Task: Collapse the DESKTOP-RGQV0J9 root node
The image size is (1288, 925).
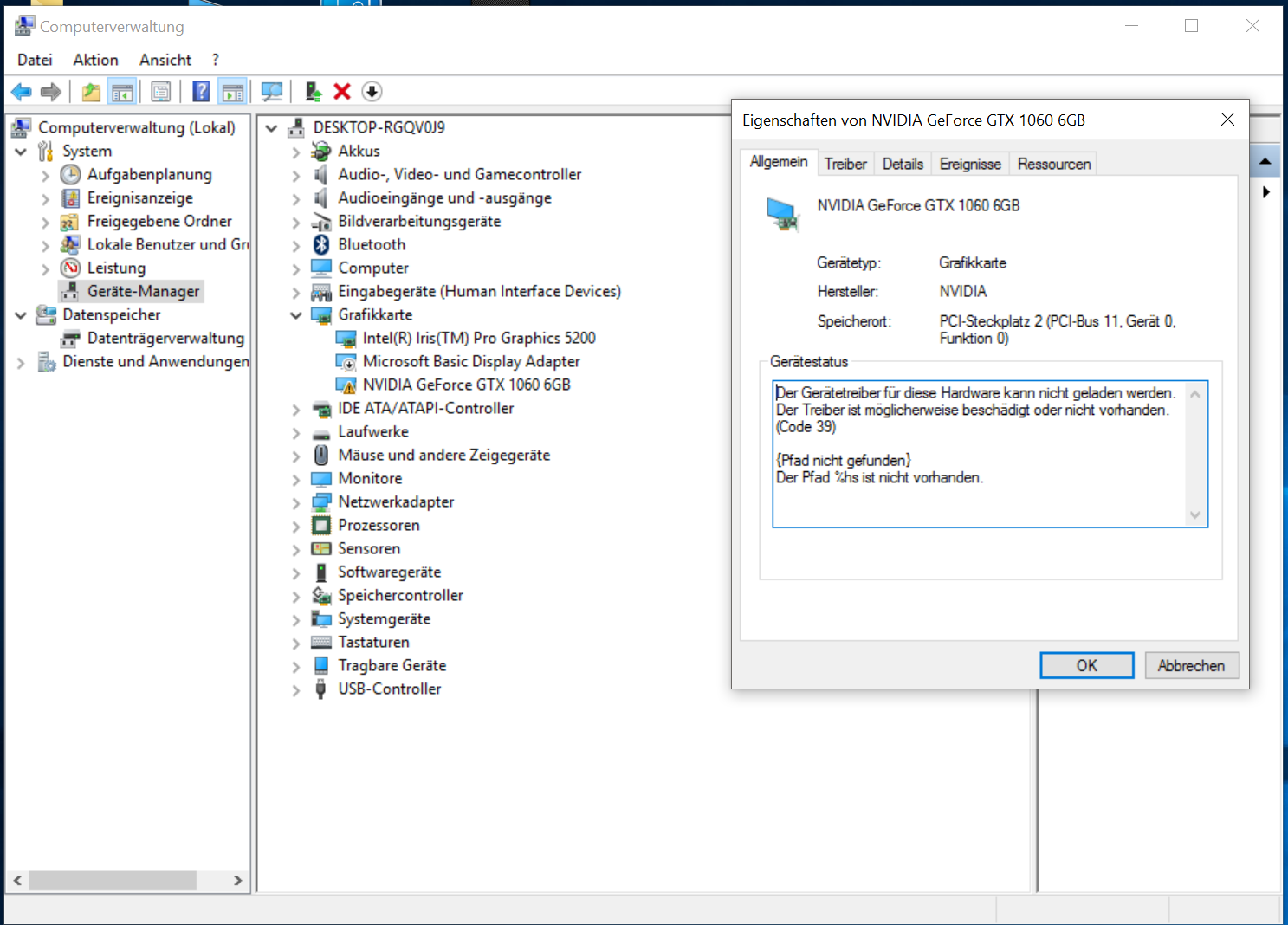Action: click(271, 128)
